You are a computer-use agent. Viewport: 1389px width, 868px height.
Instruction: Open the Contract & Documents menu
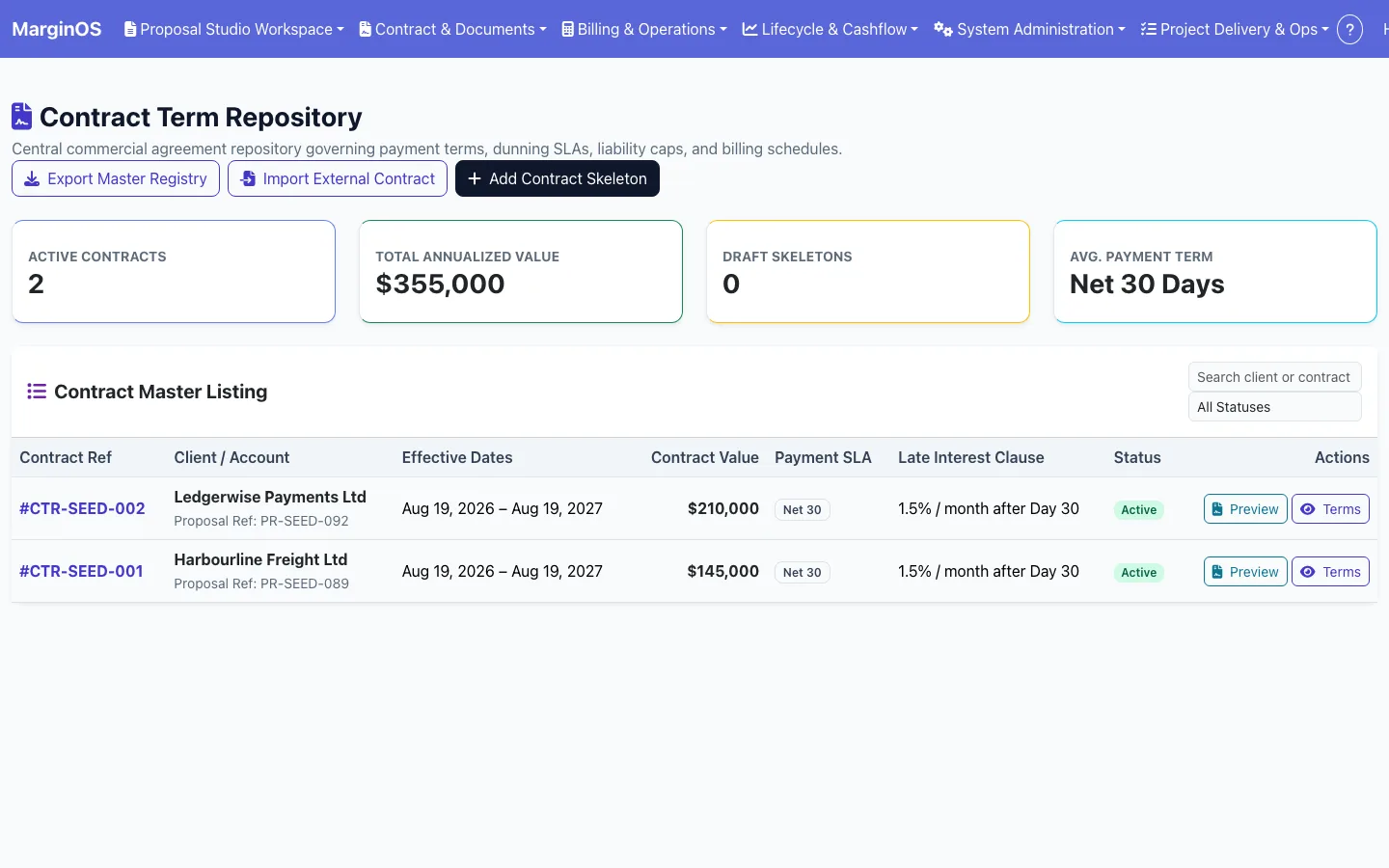coord(452,29)
